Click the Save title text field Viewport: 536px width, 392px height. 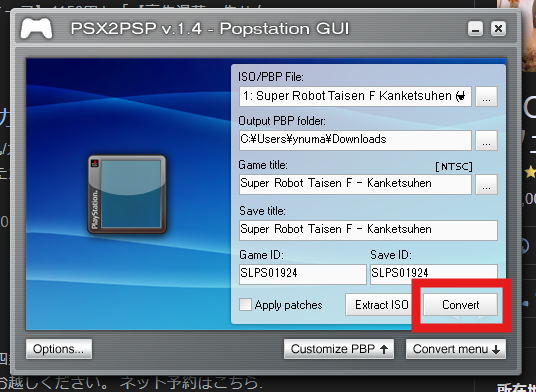pos(368,230)
